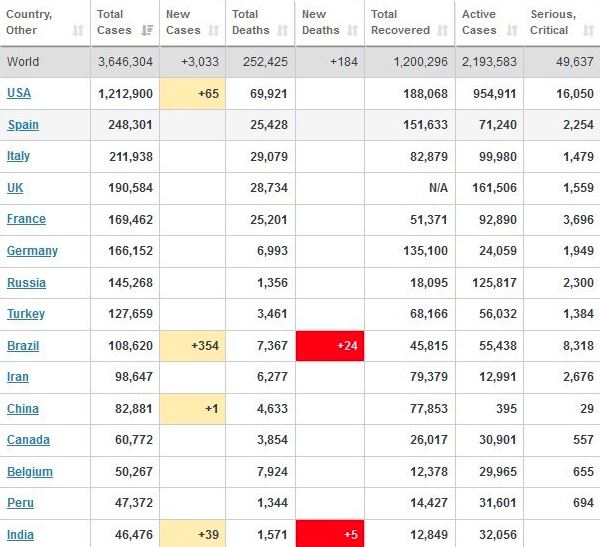The image size is (600, 547).
Task: Click the Total Deaths sort arrows
Action: point(283,30)
